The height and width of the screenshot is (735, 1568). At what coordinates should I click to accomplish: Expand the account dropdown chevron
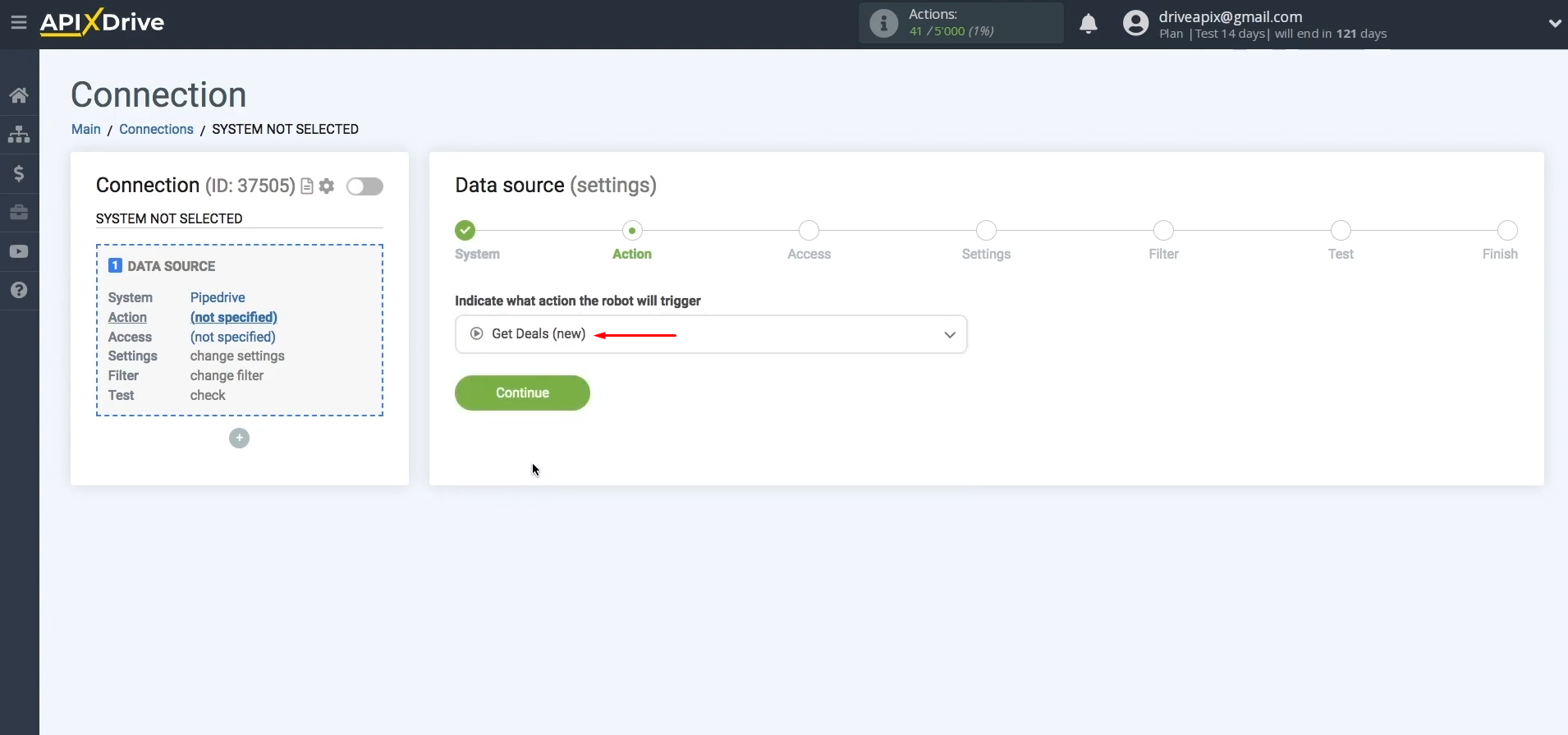click(1554, 23)
